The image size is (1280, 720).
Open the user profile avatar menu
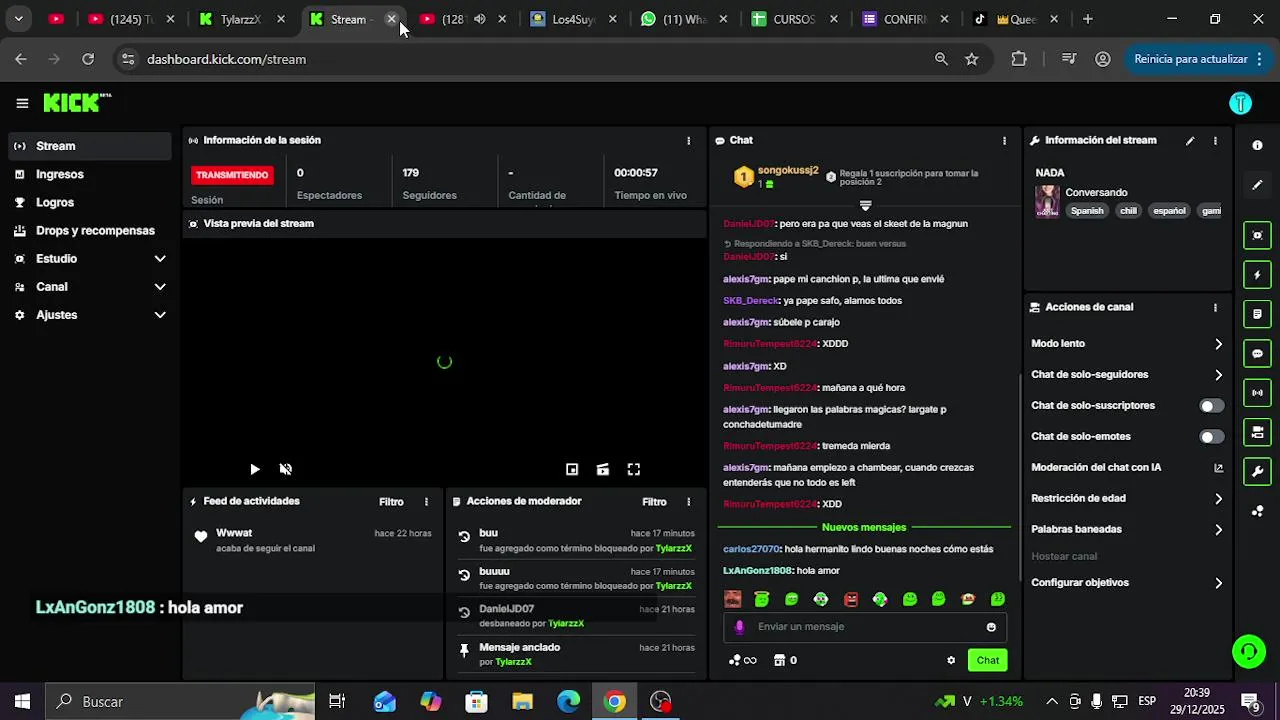[1240, 103]
